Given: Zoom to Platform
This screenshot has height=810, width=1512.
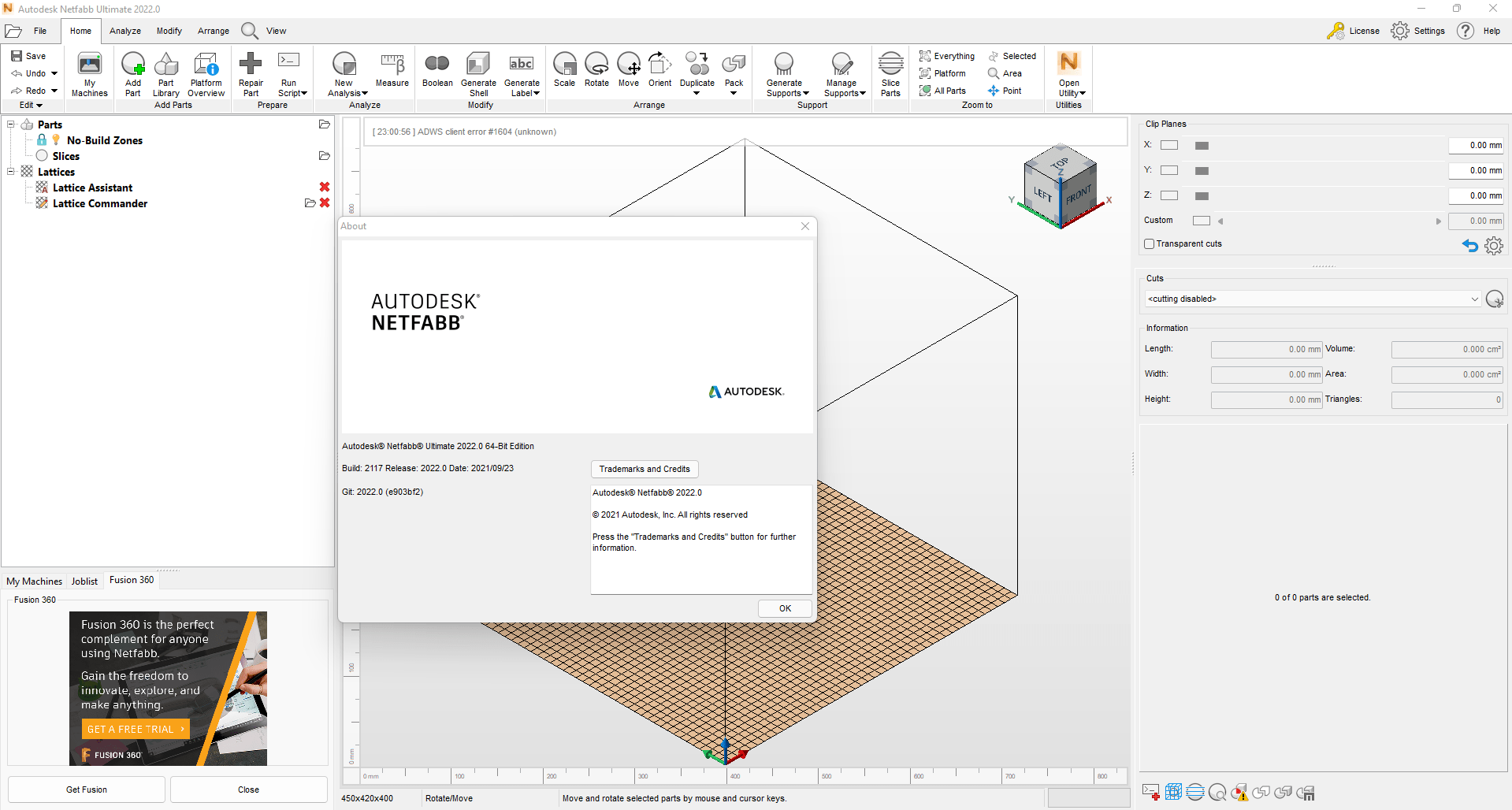Looking at the screenshot, I should pyautogui.click(x=942, y=73).
